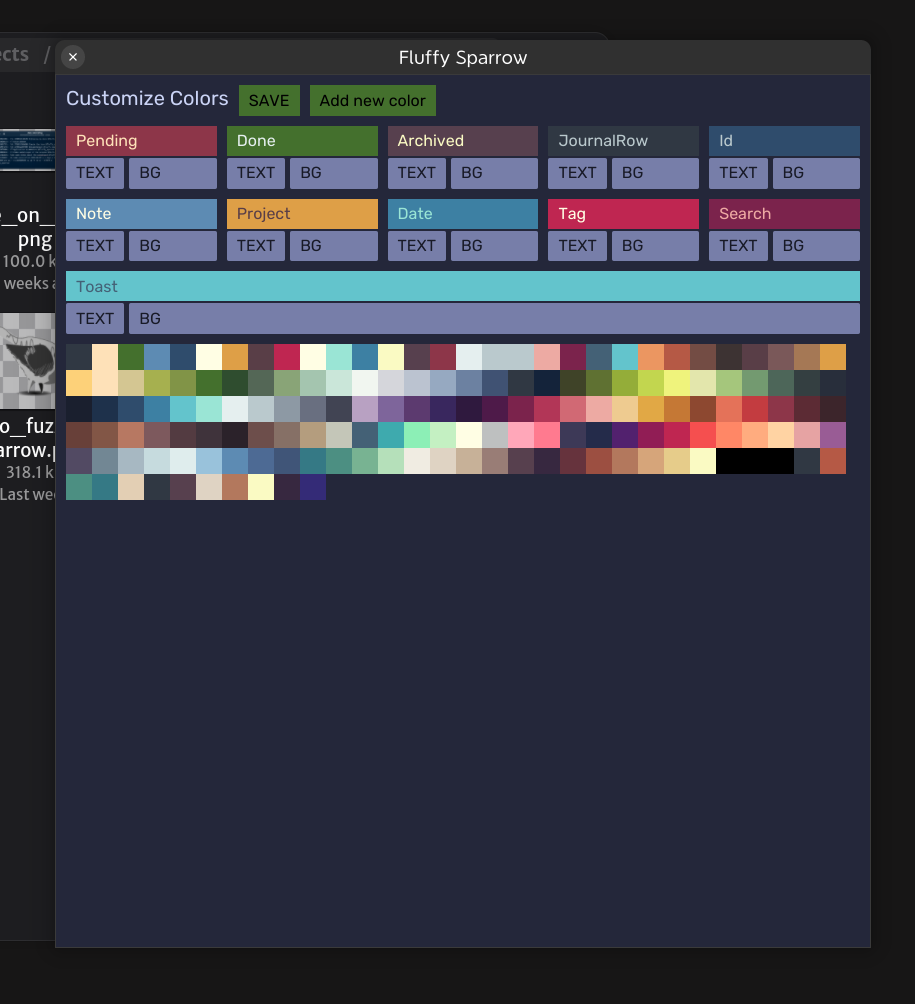The image size is (915, 1004).
Task: Choose BG option under Search
Action: (816, 246)
